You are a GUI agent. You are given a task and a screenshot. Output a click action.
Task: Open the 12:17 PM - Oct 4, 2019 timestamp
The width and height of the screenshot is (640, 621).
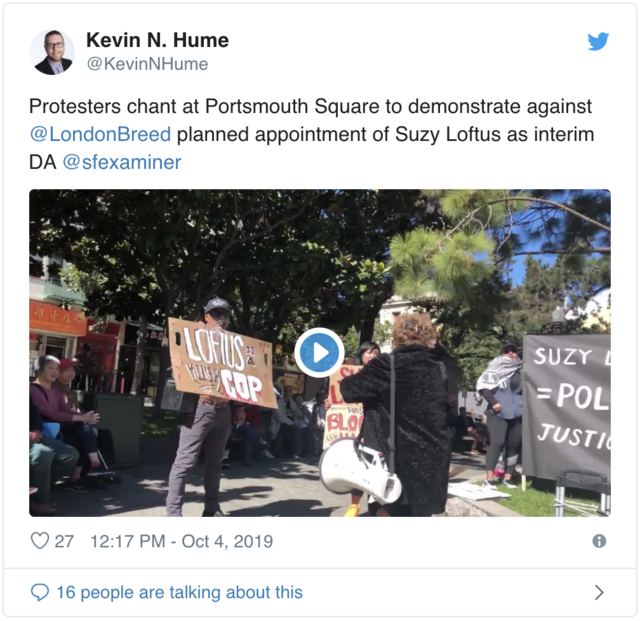(181, 541)
